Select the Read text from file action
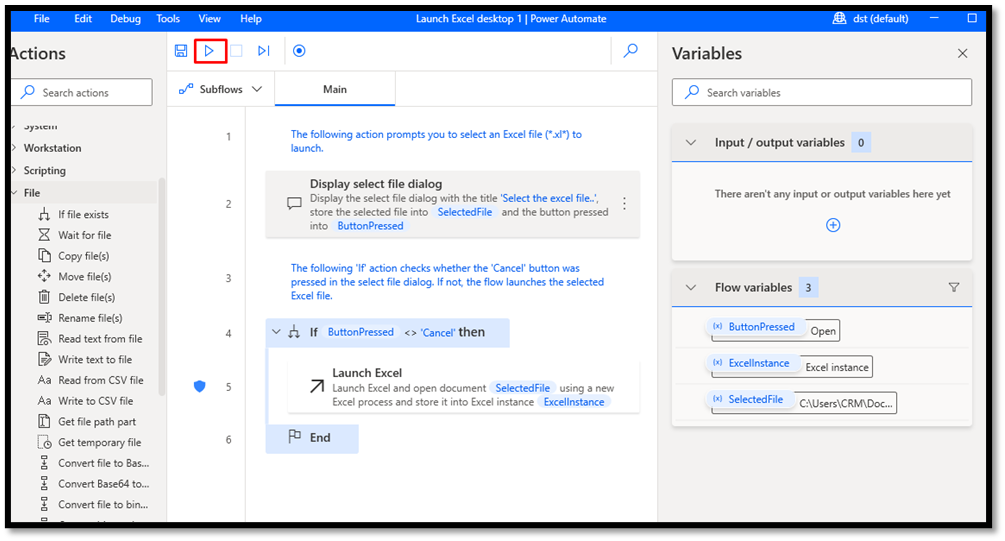The width and height of the screenshot is (1005, 541). [x=100, y=338]
